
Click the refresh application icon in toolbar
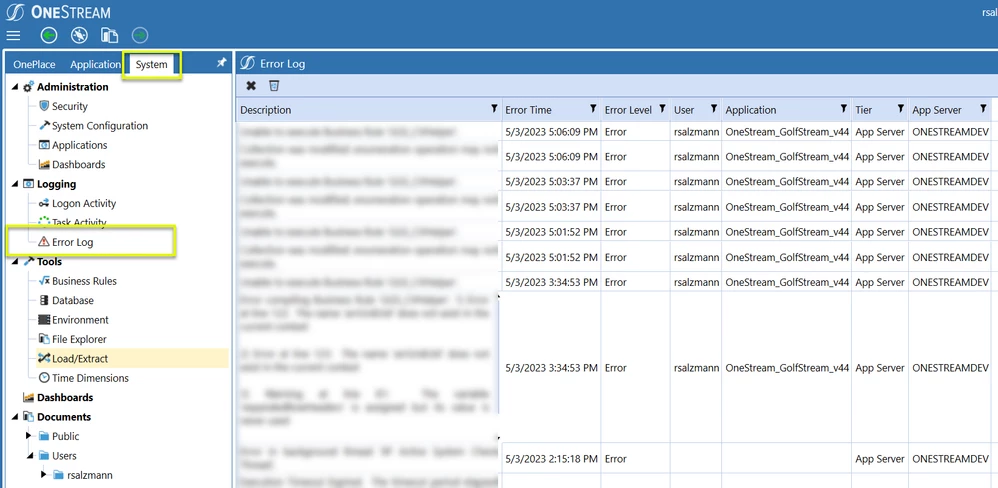click(x=80, y=36)
